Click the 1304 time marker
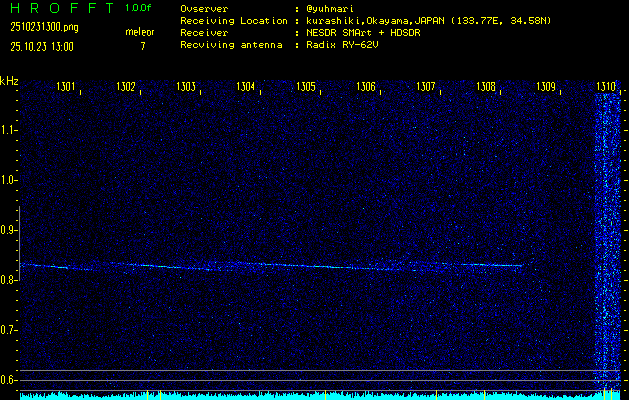 (x=246, y=87)
